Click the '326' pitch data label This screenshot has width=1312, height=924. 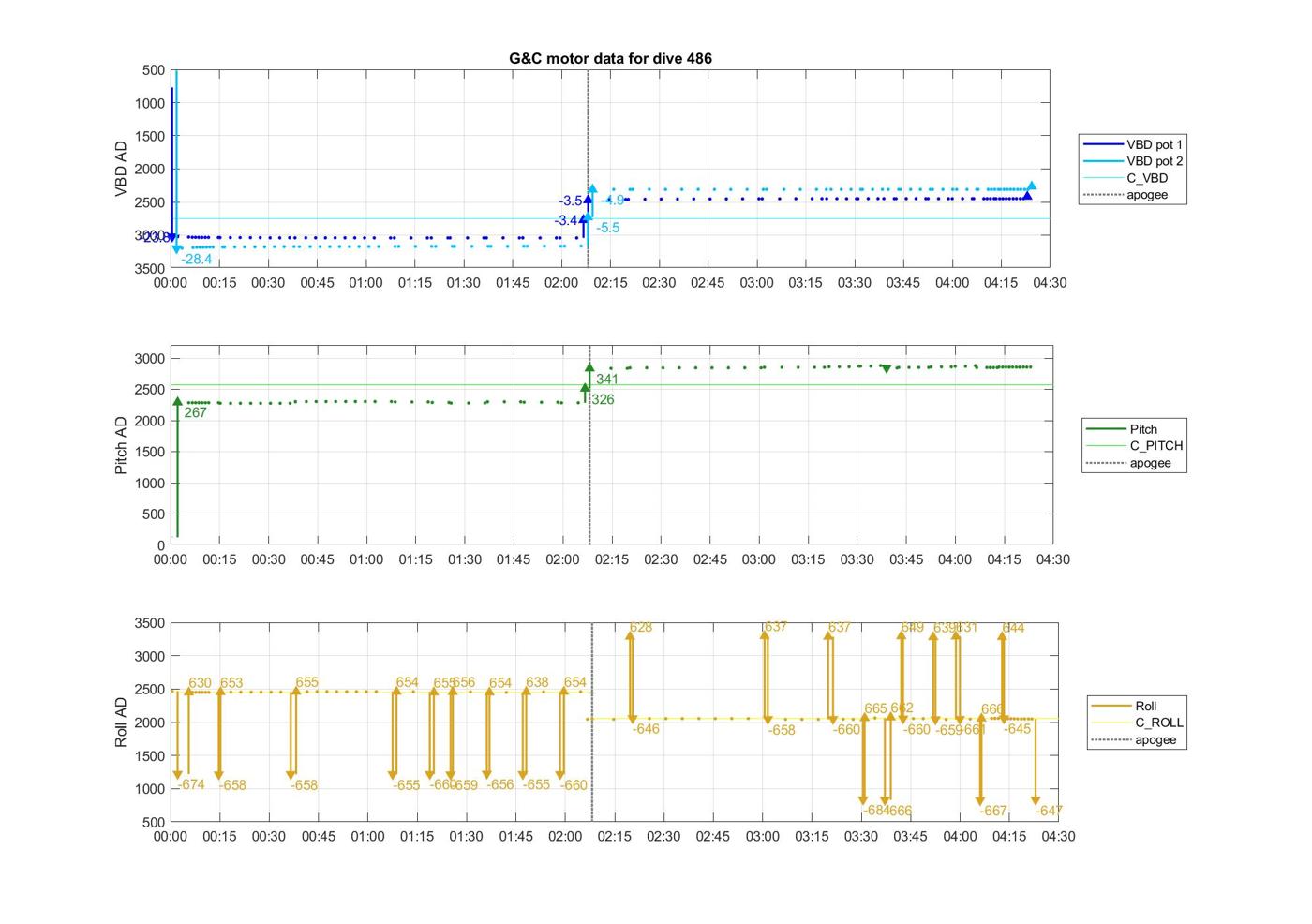pyautogui.click(x=604, y=399)
